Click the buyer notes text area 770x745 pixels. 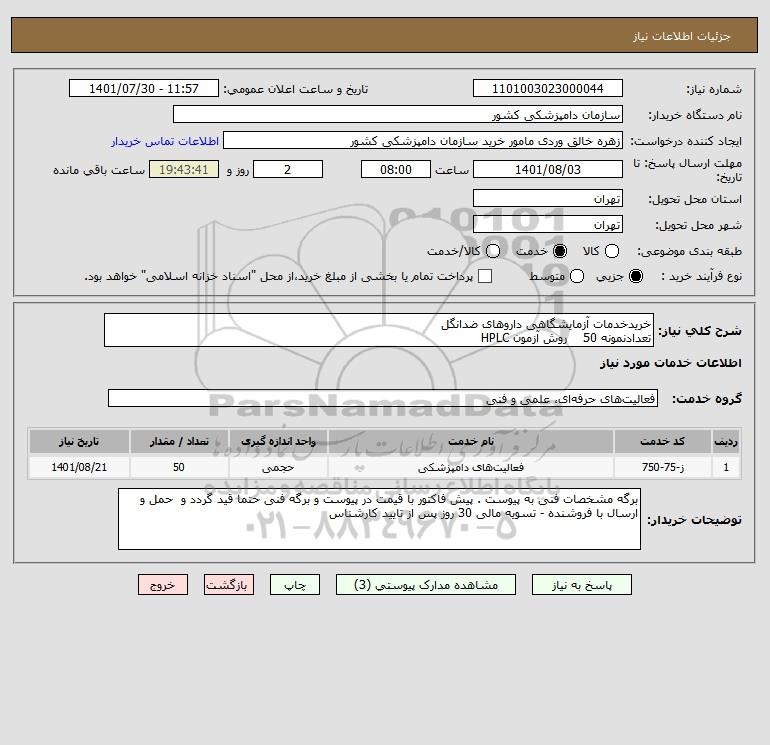(x=379, y=519)
